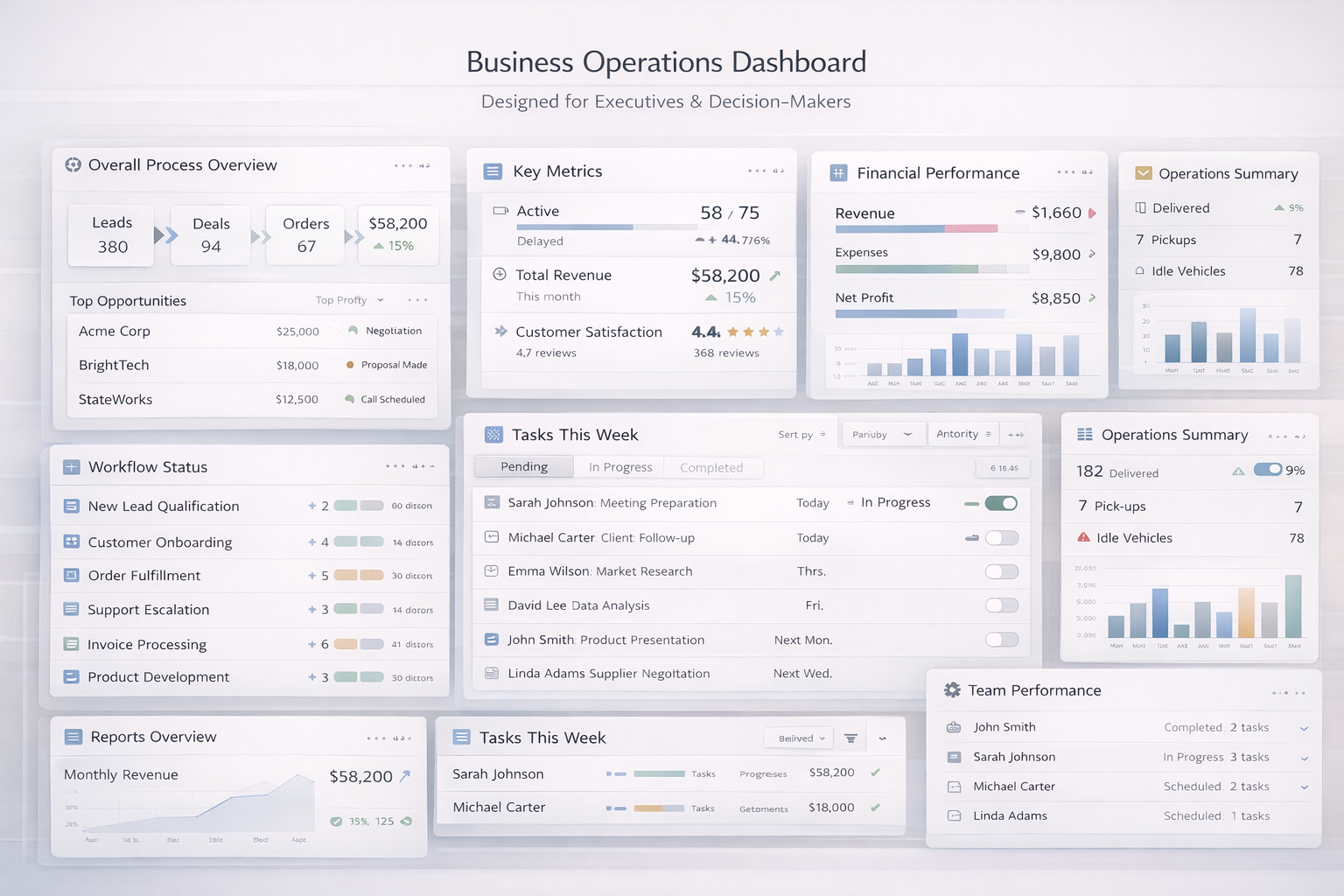This screenshot has width=1344, height=896.
Task: Toggle the Delivered 9% switch
Action: pyautogui.click(x=1267, y=470)
